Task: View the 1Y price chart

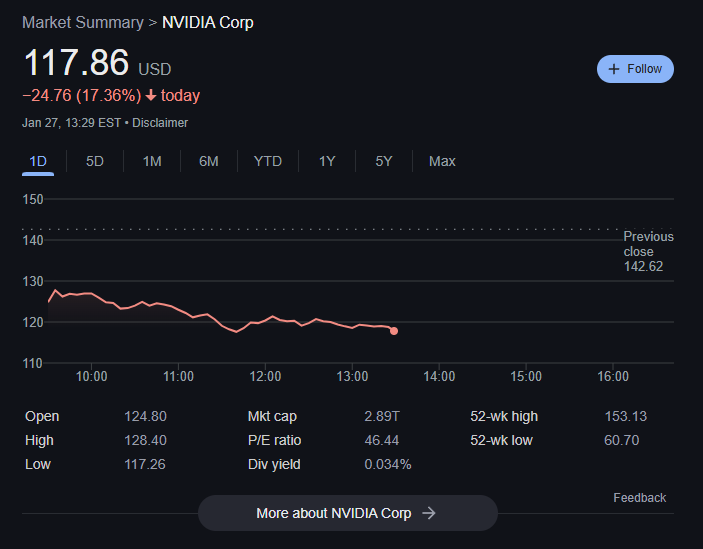Action: (x=327, y=161)
